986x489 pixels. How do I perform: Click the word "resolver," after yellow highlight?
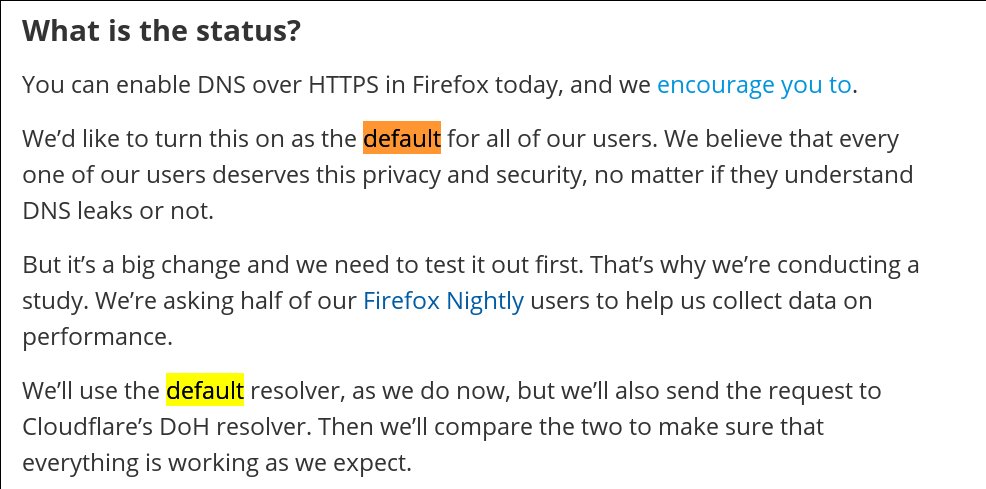pos(297,390)
